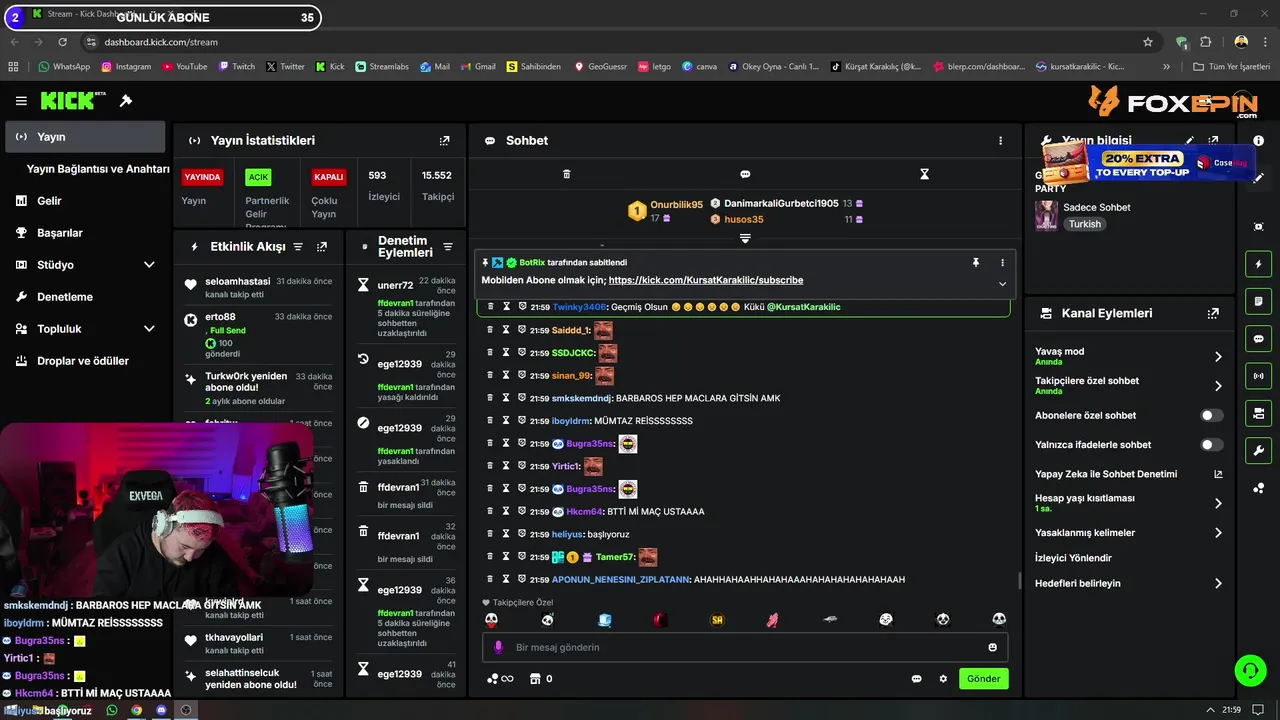This screenshot has height=720, width=1280.
Task: Click the chat bubble icon beside the gear
Action: (916, 679)
